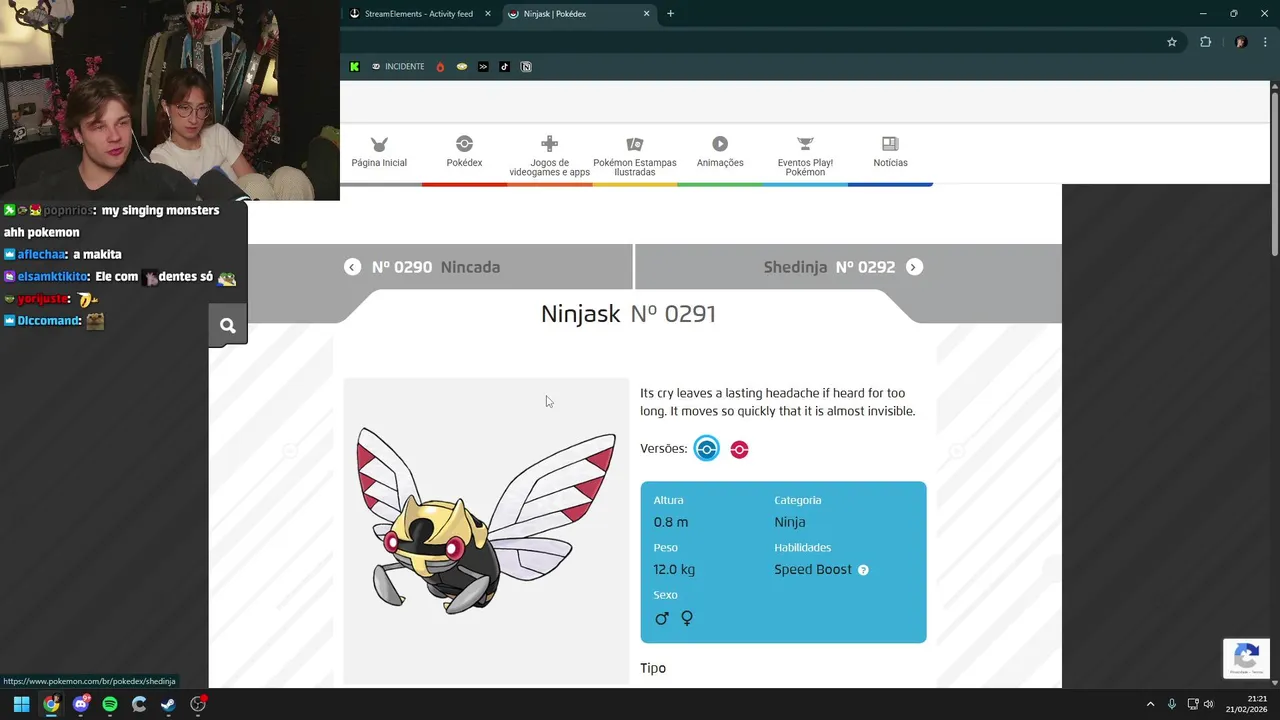Open Pokémon Estampas Ilustradas section
Image resolution: width=1280 pixels, height=720 pixels.
(x=634, y=157)
